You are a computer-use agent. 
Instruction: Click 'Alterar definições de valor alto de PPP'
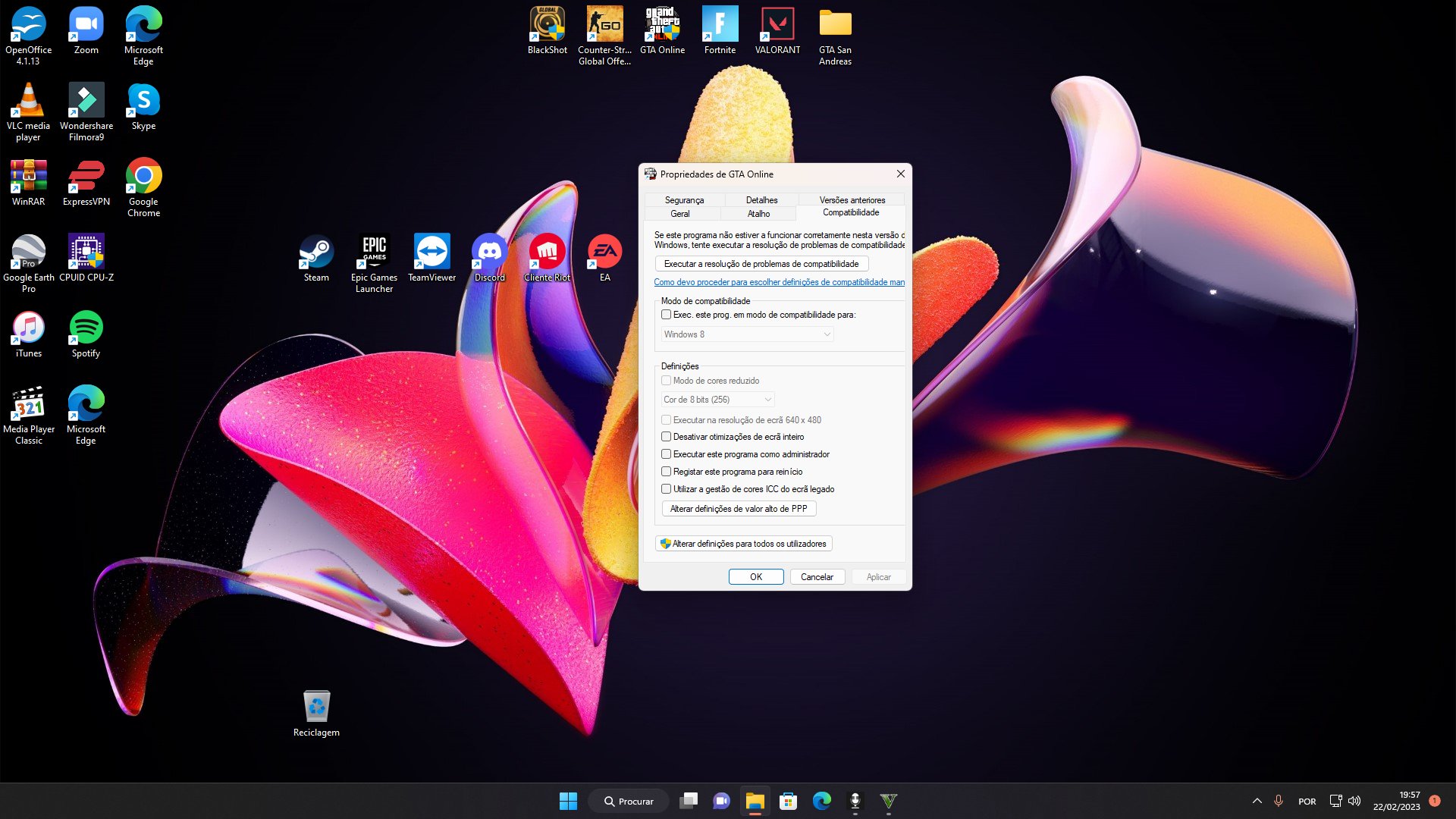(739, 509)
